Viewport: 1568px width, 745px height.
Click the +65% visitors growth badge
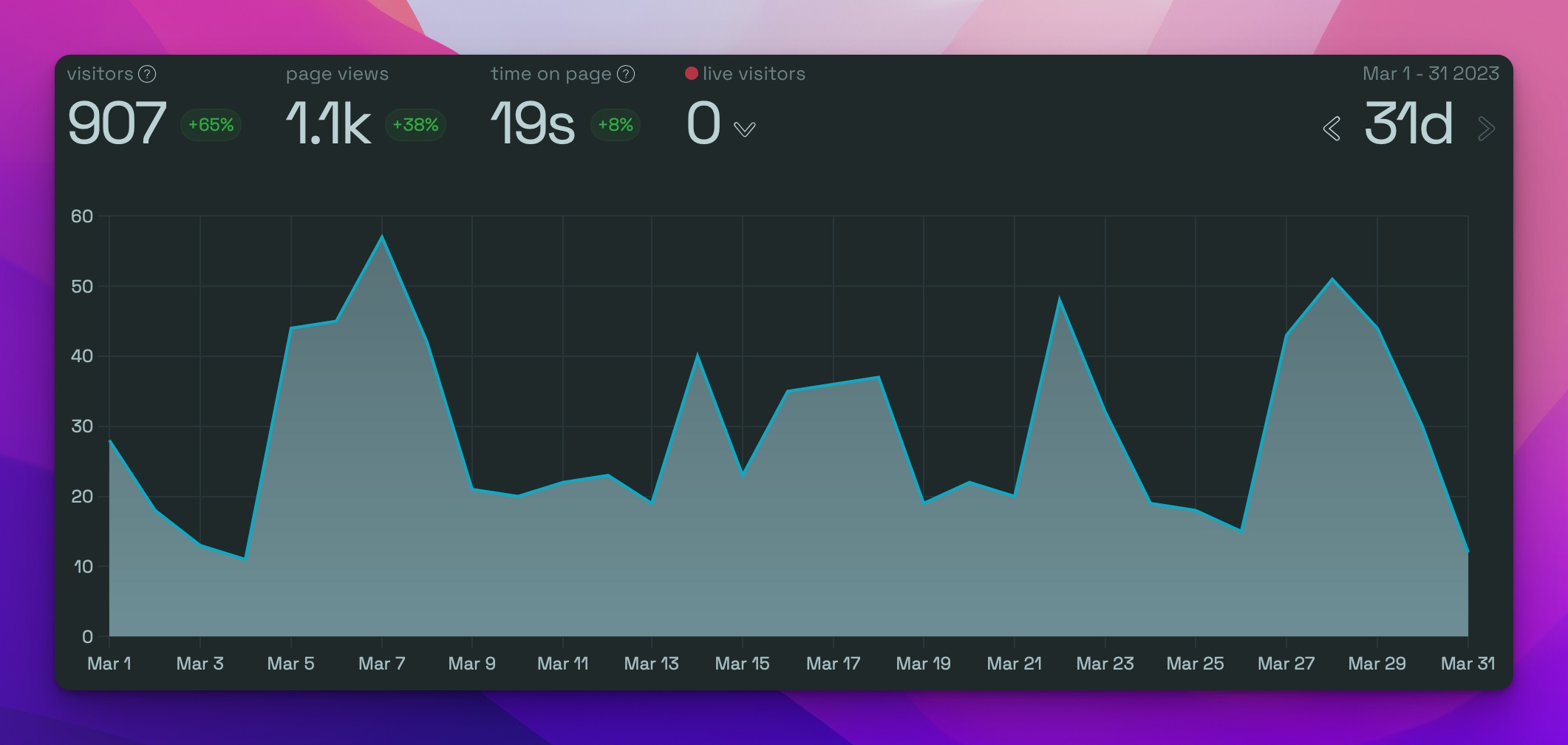(x=210, y=126)
